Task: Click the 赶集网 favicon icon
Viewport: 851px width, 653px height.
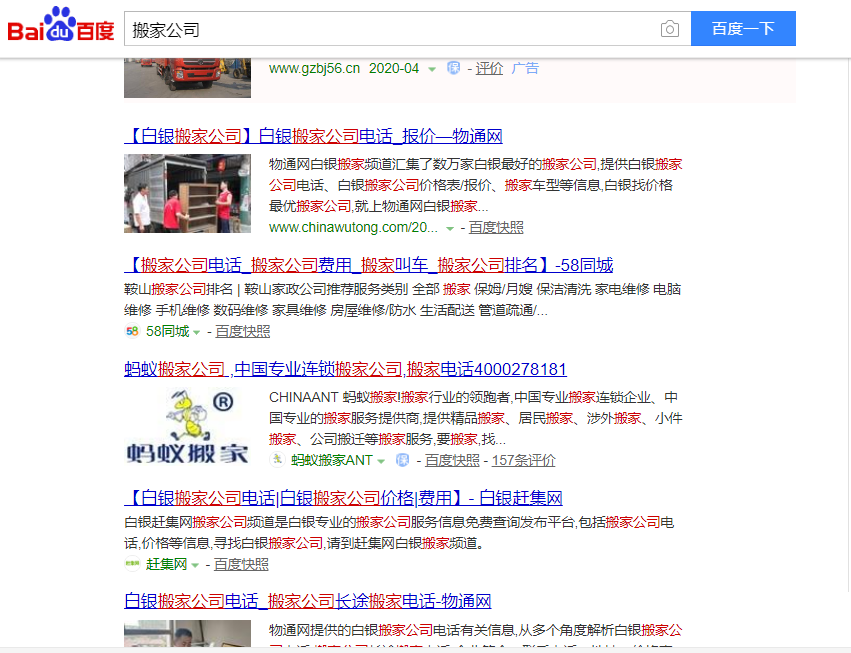Action: pos(132,564)
